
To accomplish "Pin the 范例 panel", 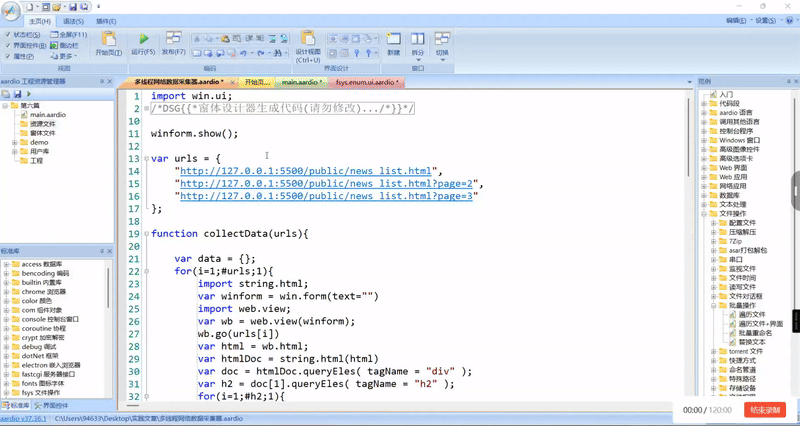I will tap(789, 81).
